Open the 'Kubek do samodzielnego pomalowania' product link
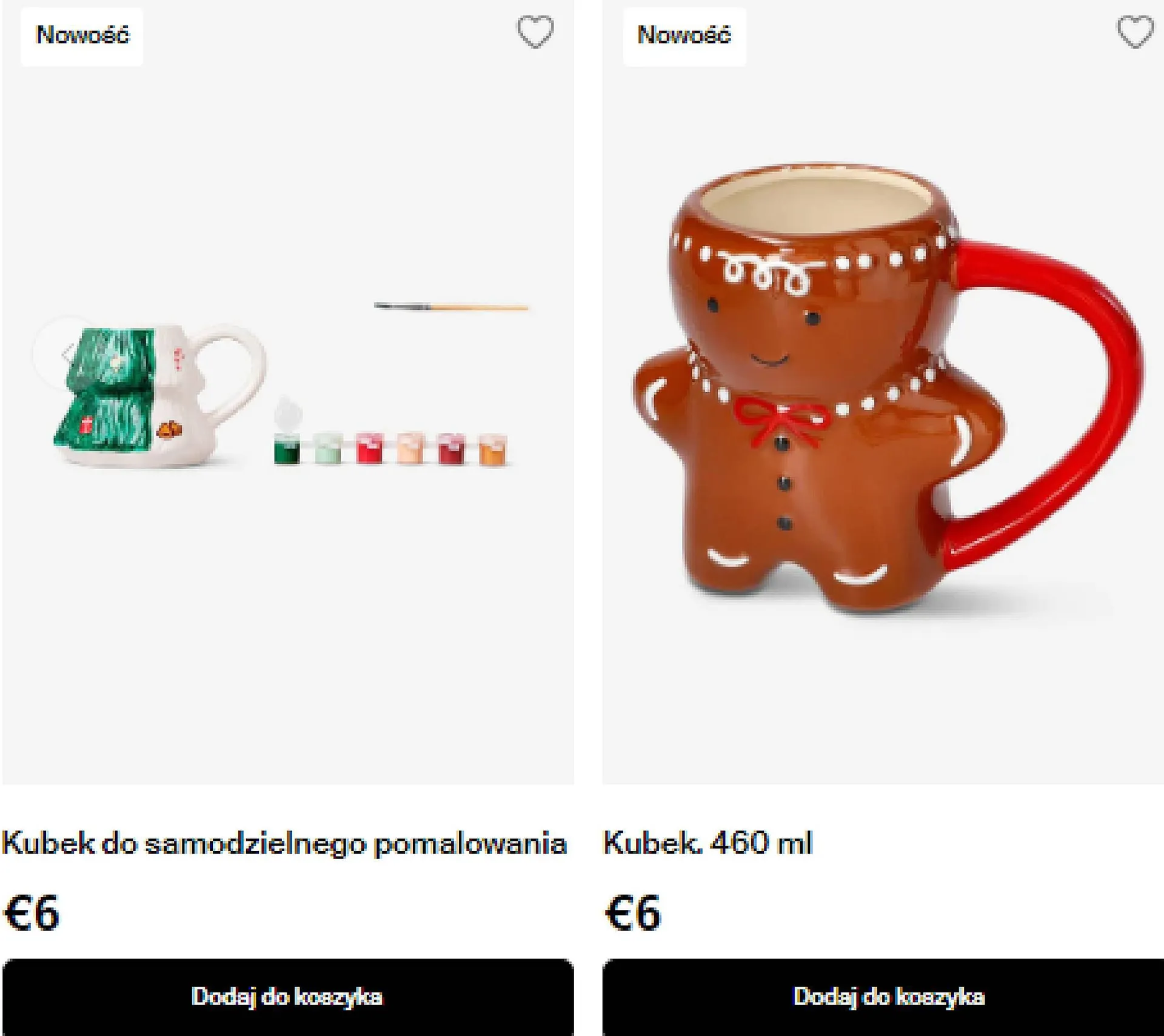 click(x=284, y=843)
